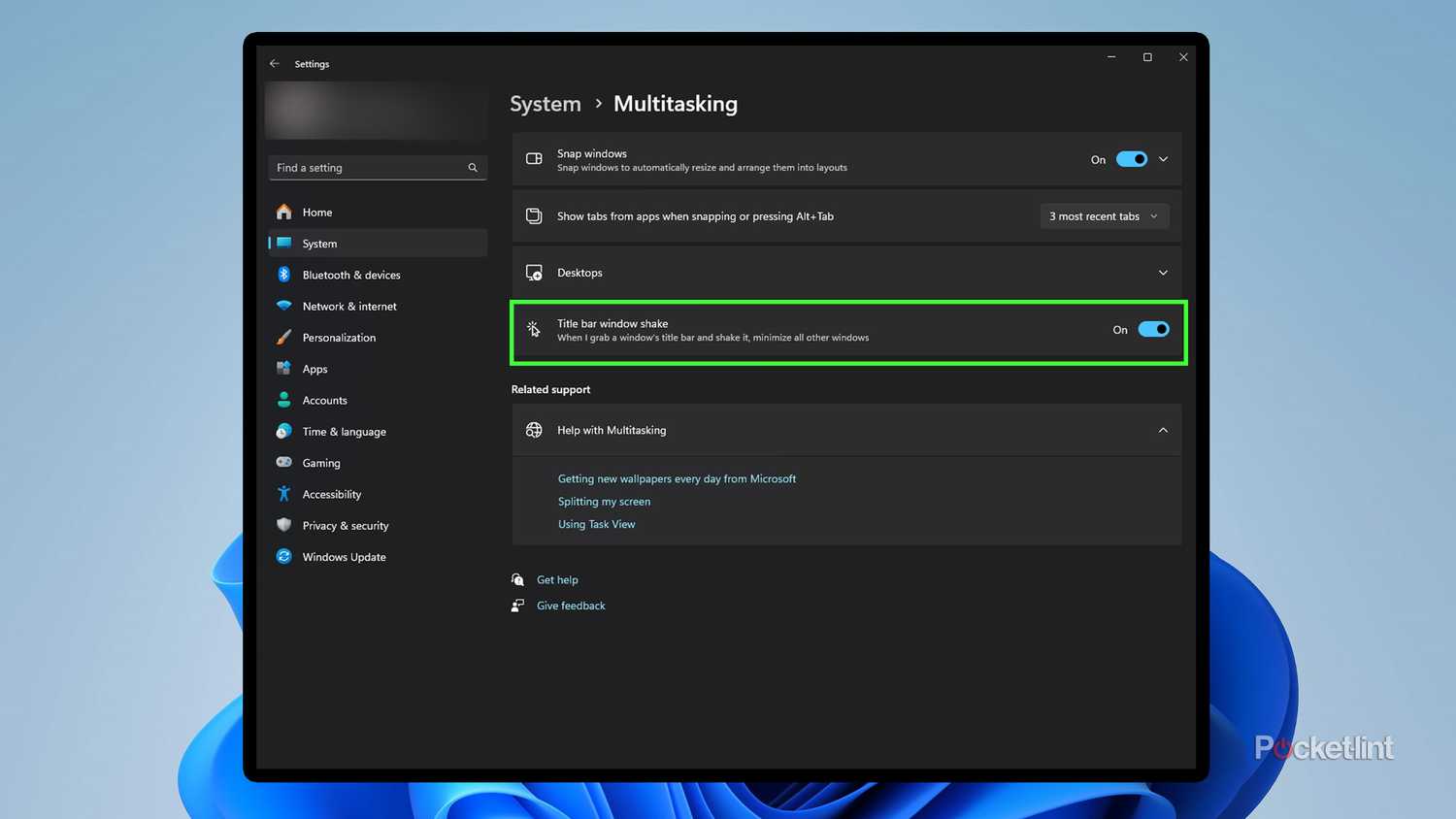
Task: Open Privacy & security settings
Action: pos(346,525)
